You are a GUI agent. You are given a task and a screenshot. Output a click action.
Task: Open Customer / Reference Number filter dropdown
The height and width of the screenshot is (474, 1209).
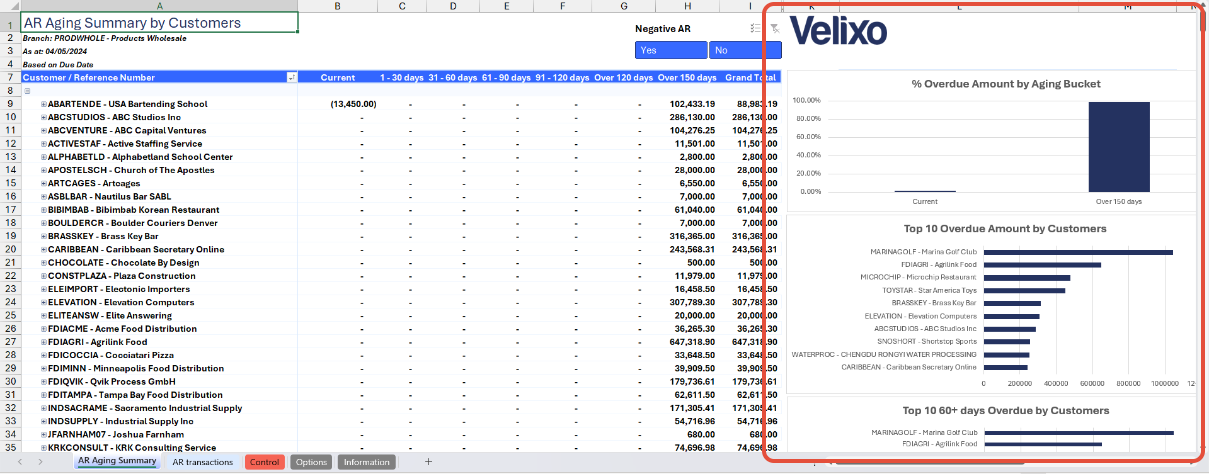point(292,77)
